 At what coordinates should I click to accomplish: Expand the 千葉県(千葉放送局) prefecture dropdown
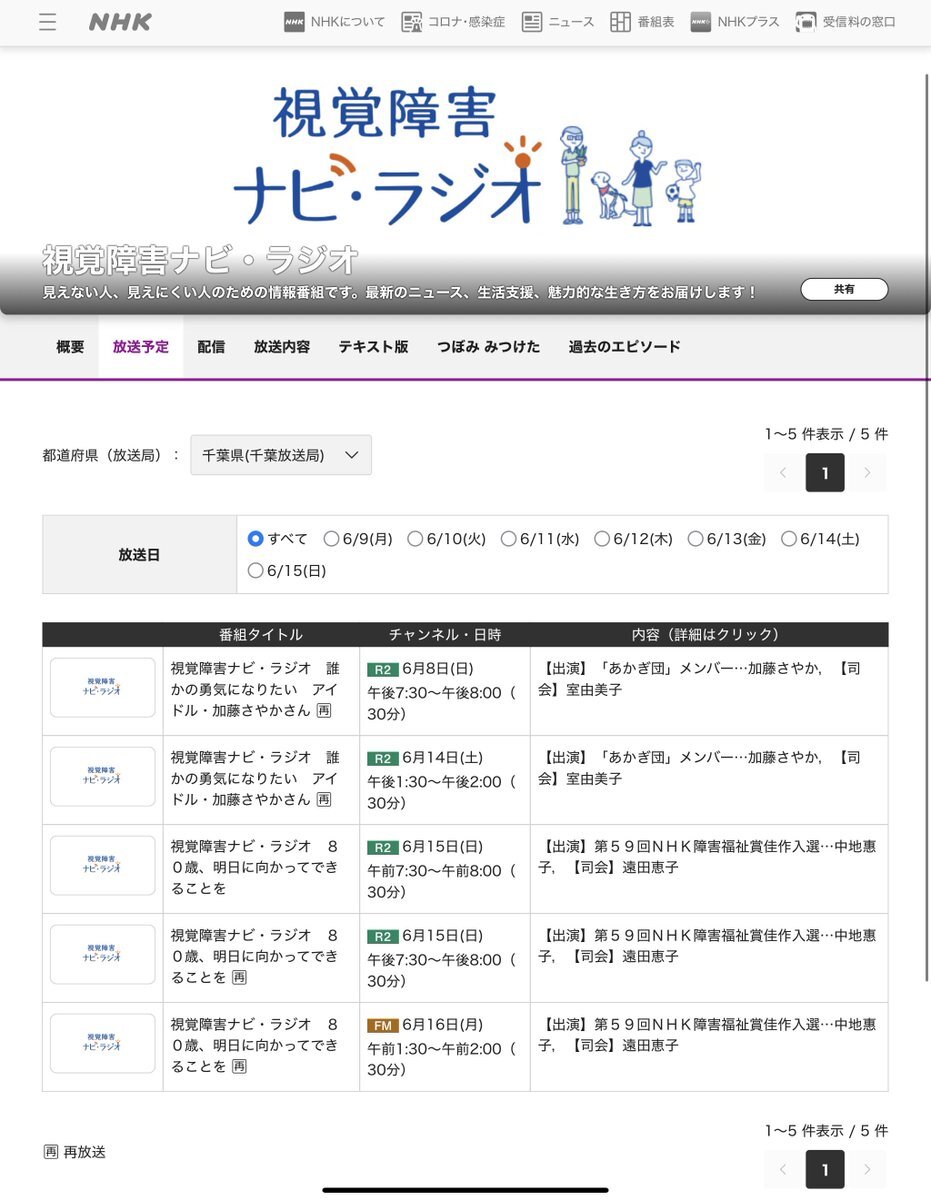[281, 455]
